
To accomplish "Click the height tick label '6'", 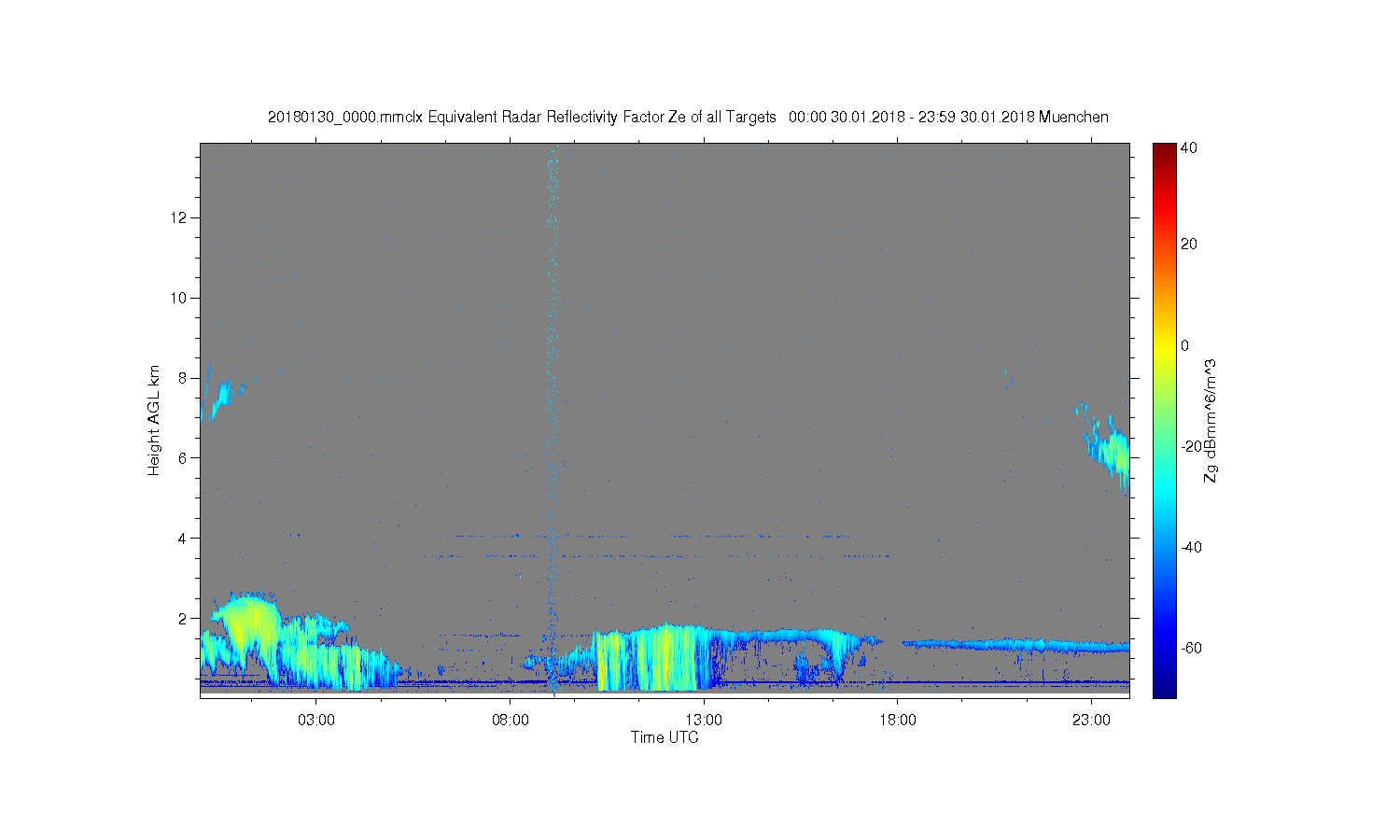I will 184,457.
